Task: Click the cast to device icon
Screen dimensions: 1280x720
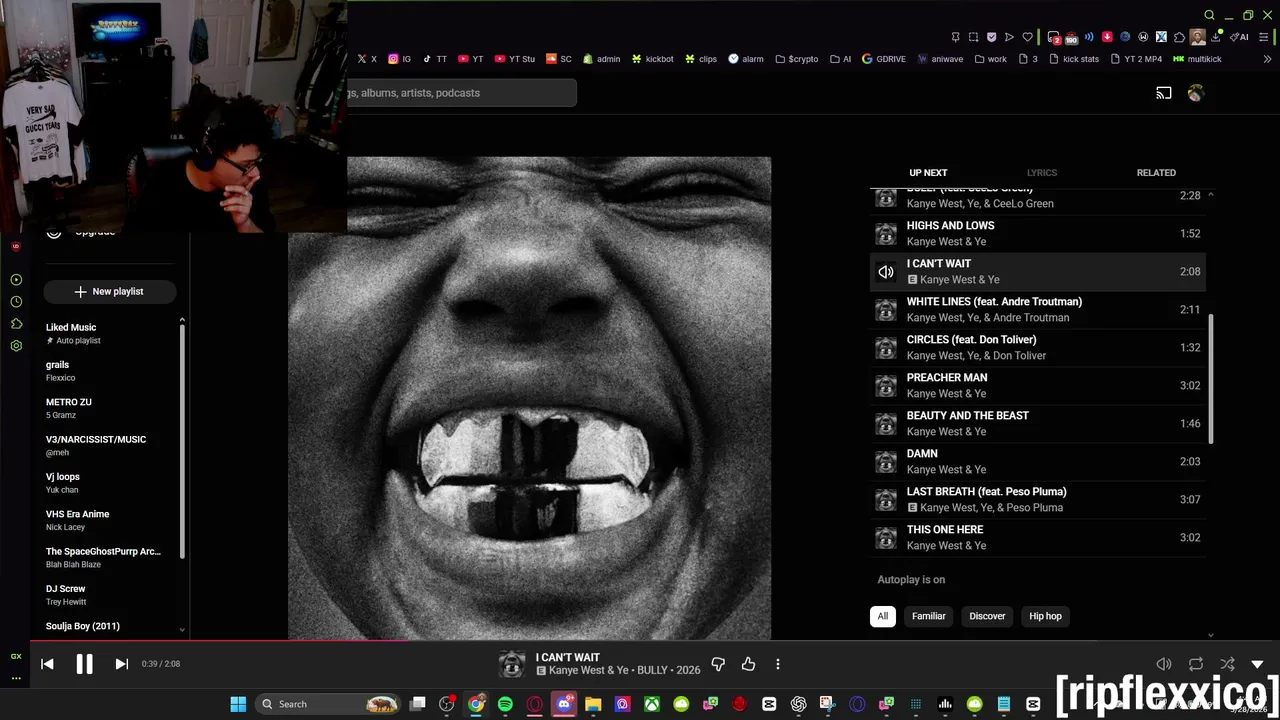Action: click(1164, 93)
